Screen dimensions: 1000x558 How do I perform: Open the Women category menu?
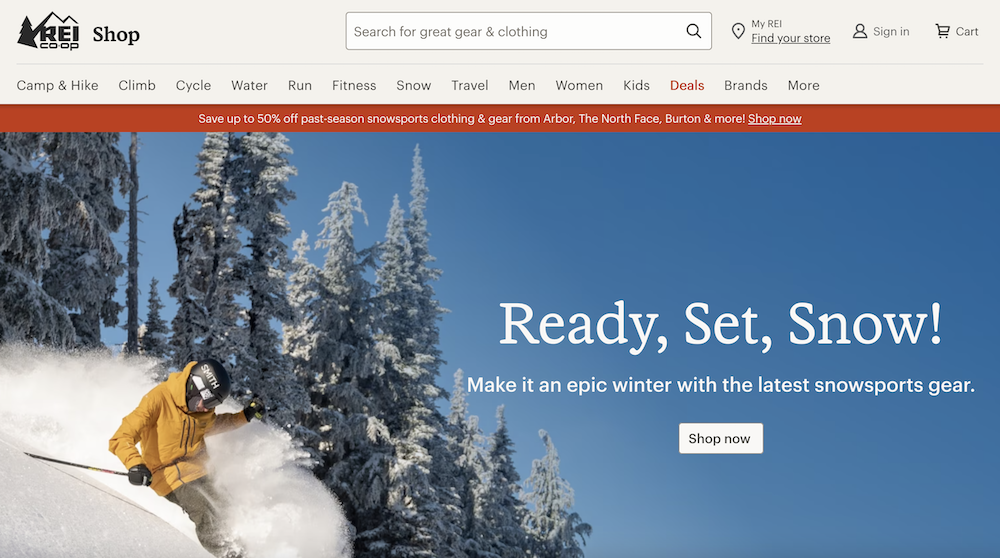(x=579, y=85)
